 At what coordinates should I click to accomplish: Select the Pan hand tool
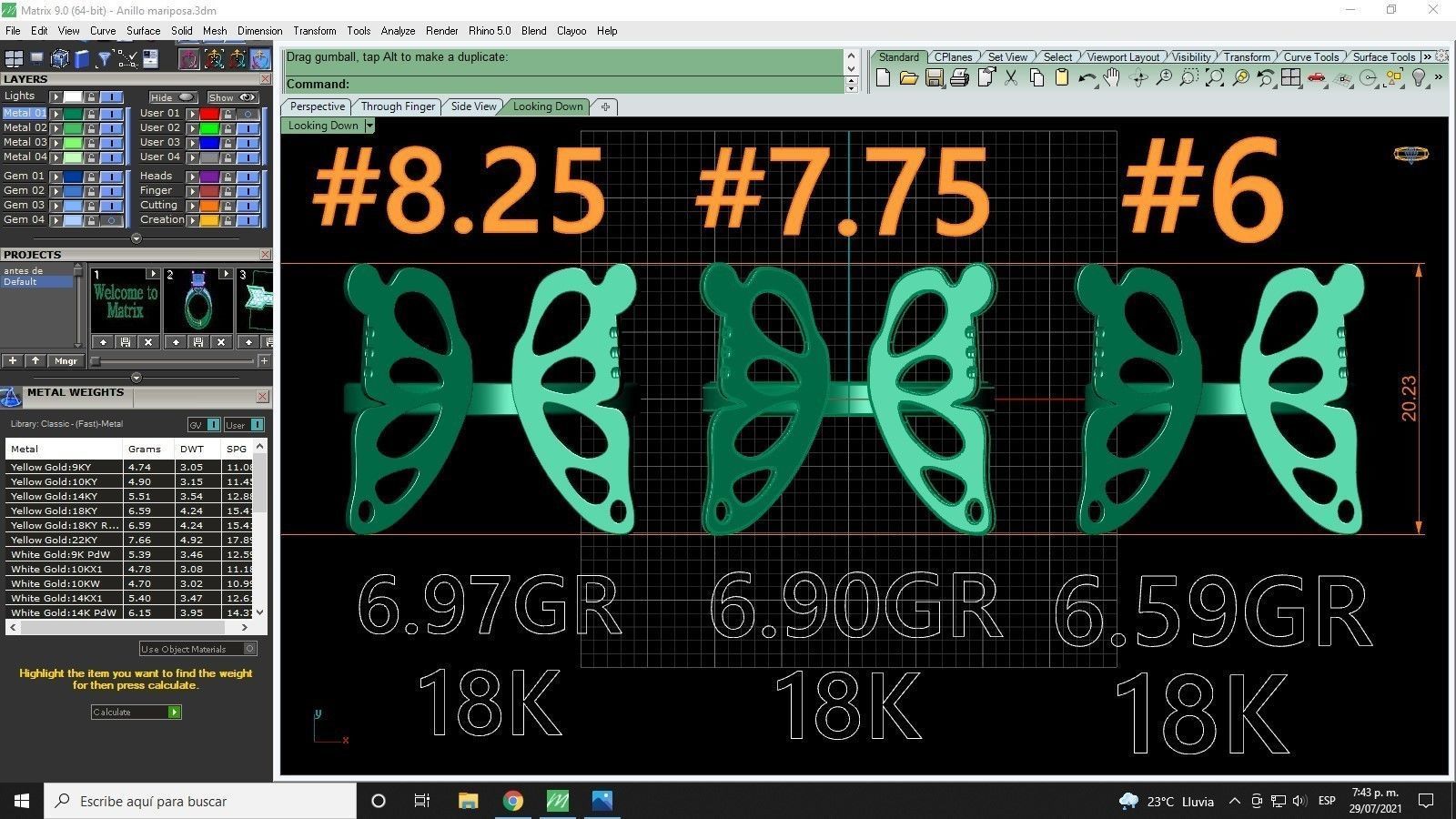(x=1112, y=78)
